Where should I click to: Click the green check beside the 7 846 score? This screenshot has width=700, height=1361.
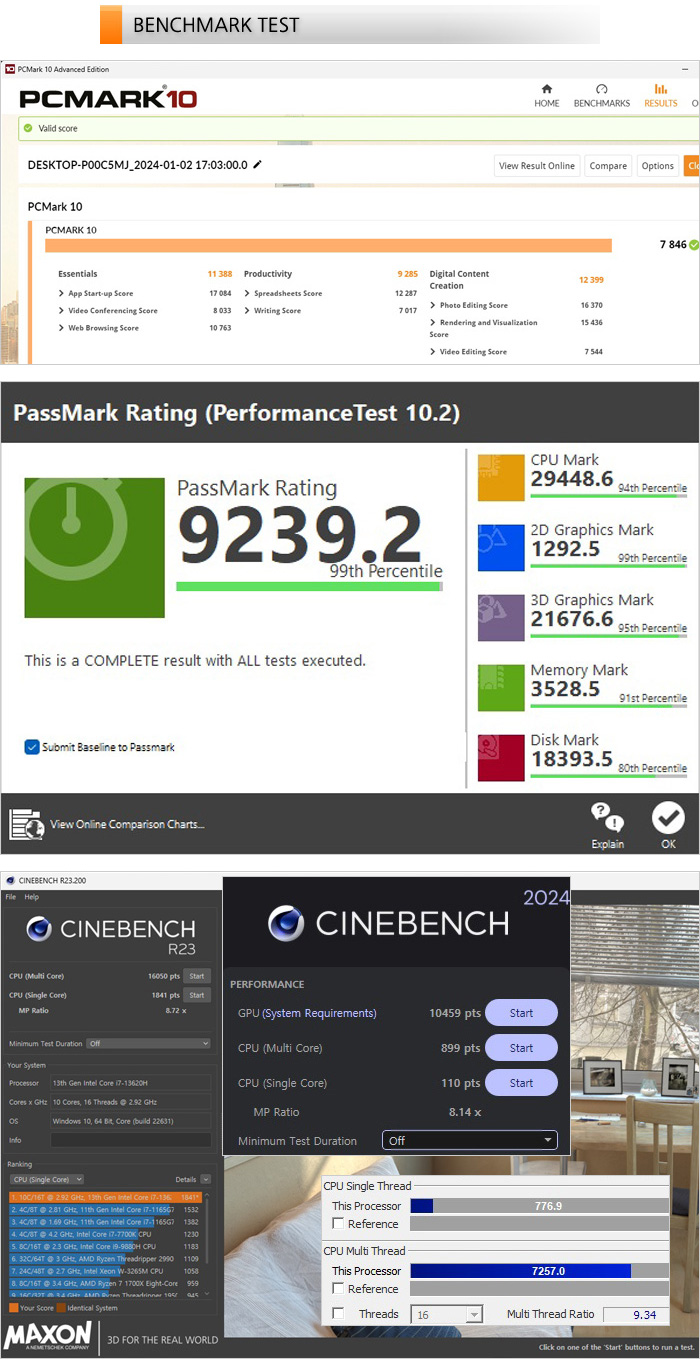click(x=694, y=244)
